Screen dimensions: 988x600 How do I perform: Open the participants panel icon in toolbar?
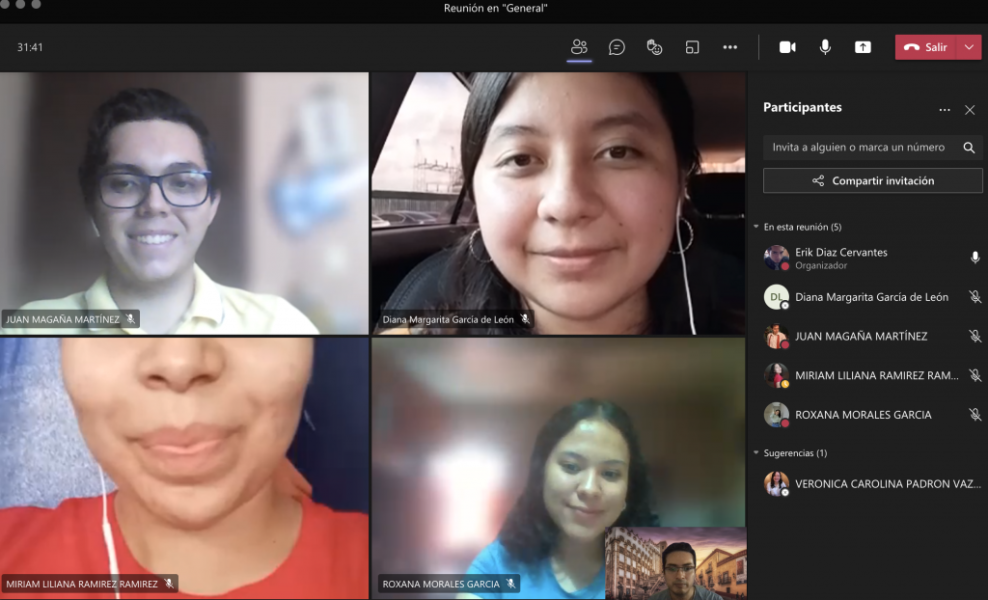(x=579, y=47)
